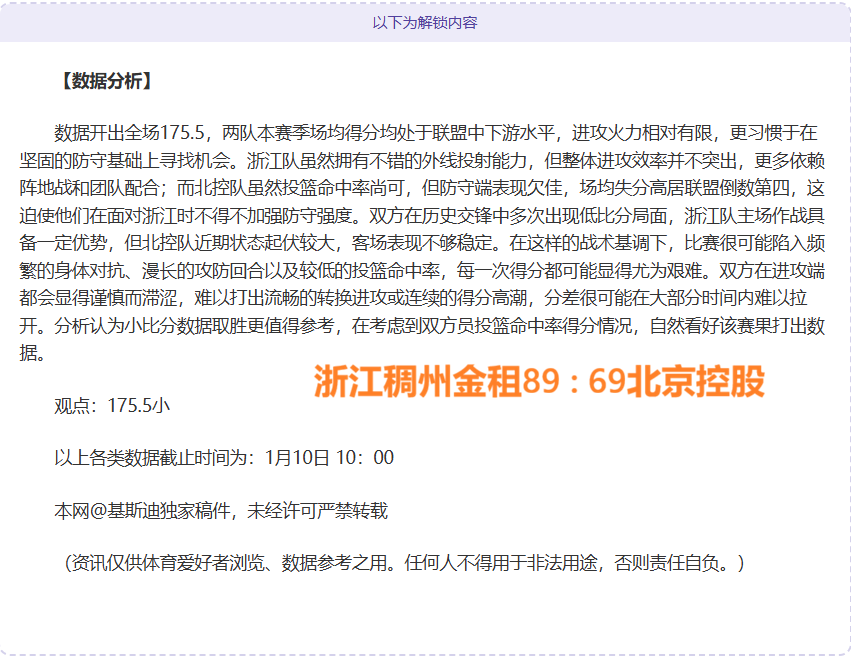
Task: Click the 【数据分析】 section heading
Action: tap(106, 81)
